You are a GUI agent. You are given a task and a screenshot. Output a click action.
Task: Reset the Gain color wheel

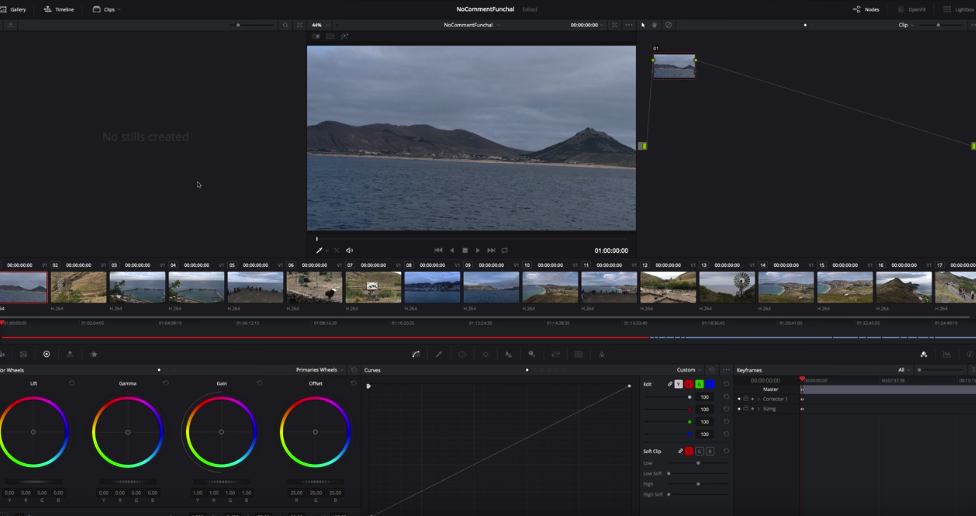click(x=260, y=383)
